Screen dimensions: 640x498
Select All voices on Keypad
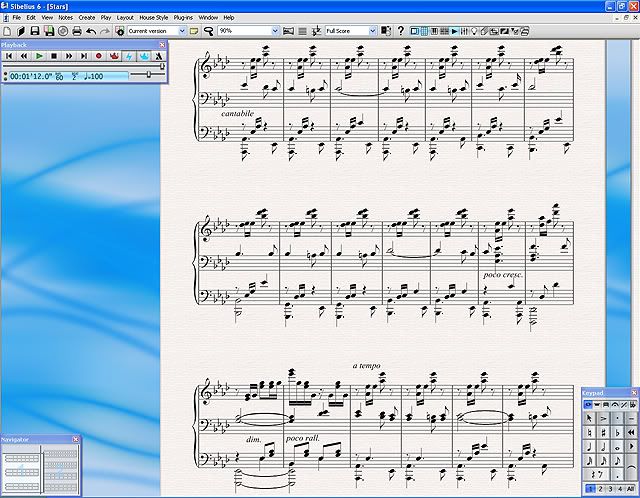(x=631, y=489)
